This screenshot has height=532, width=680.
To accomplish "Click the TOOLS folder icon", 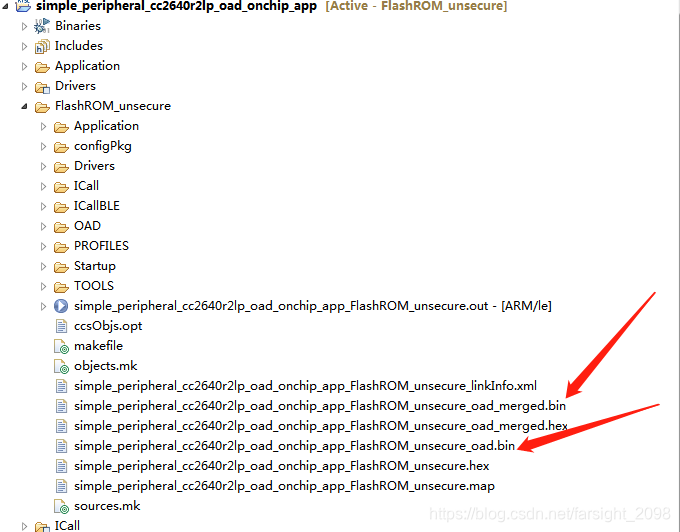I will 61,287.
